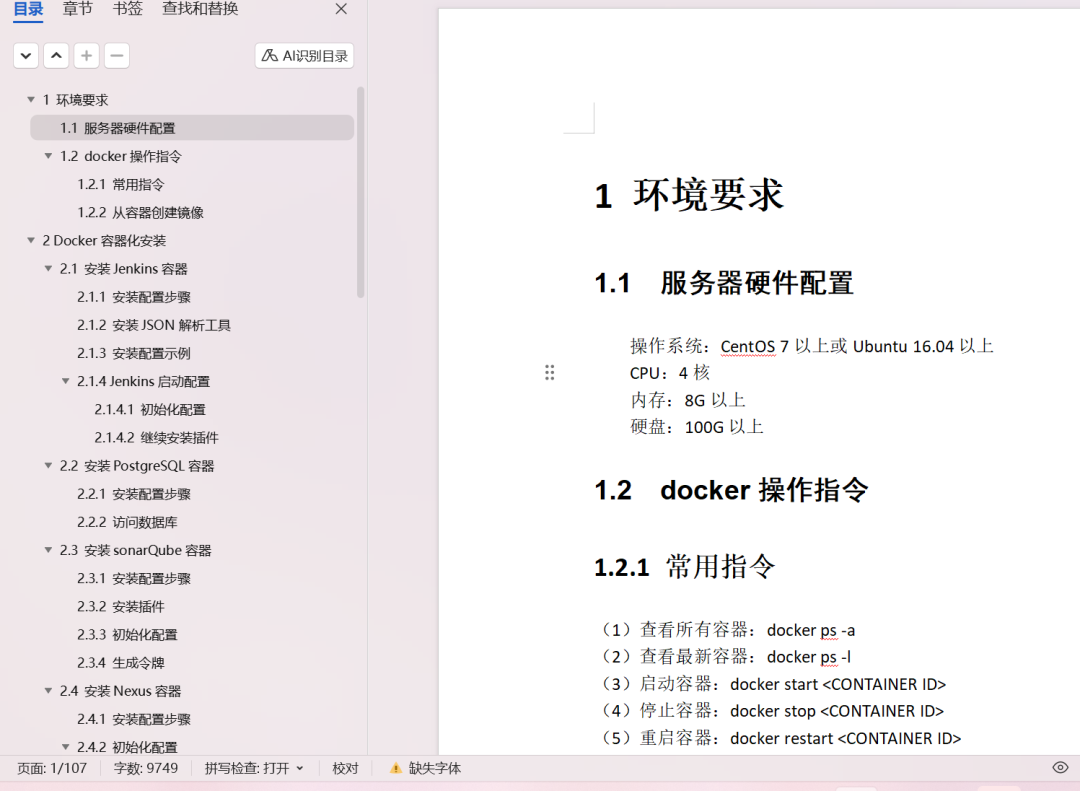
Task: Click 校对 in the status bar
Action: coord(345,768)
